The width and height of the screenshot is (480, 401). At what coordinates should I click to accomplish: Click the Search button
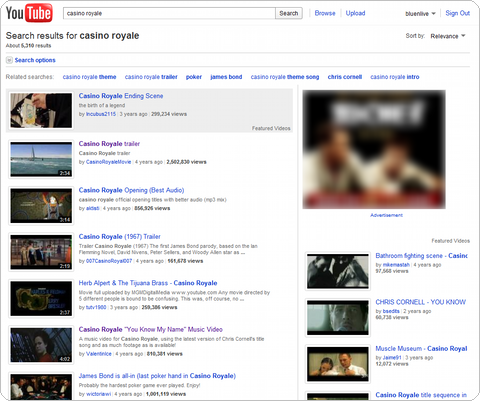[x=289, y=13]
